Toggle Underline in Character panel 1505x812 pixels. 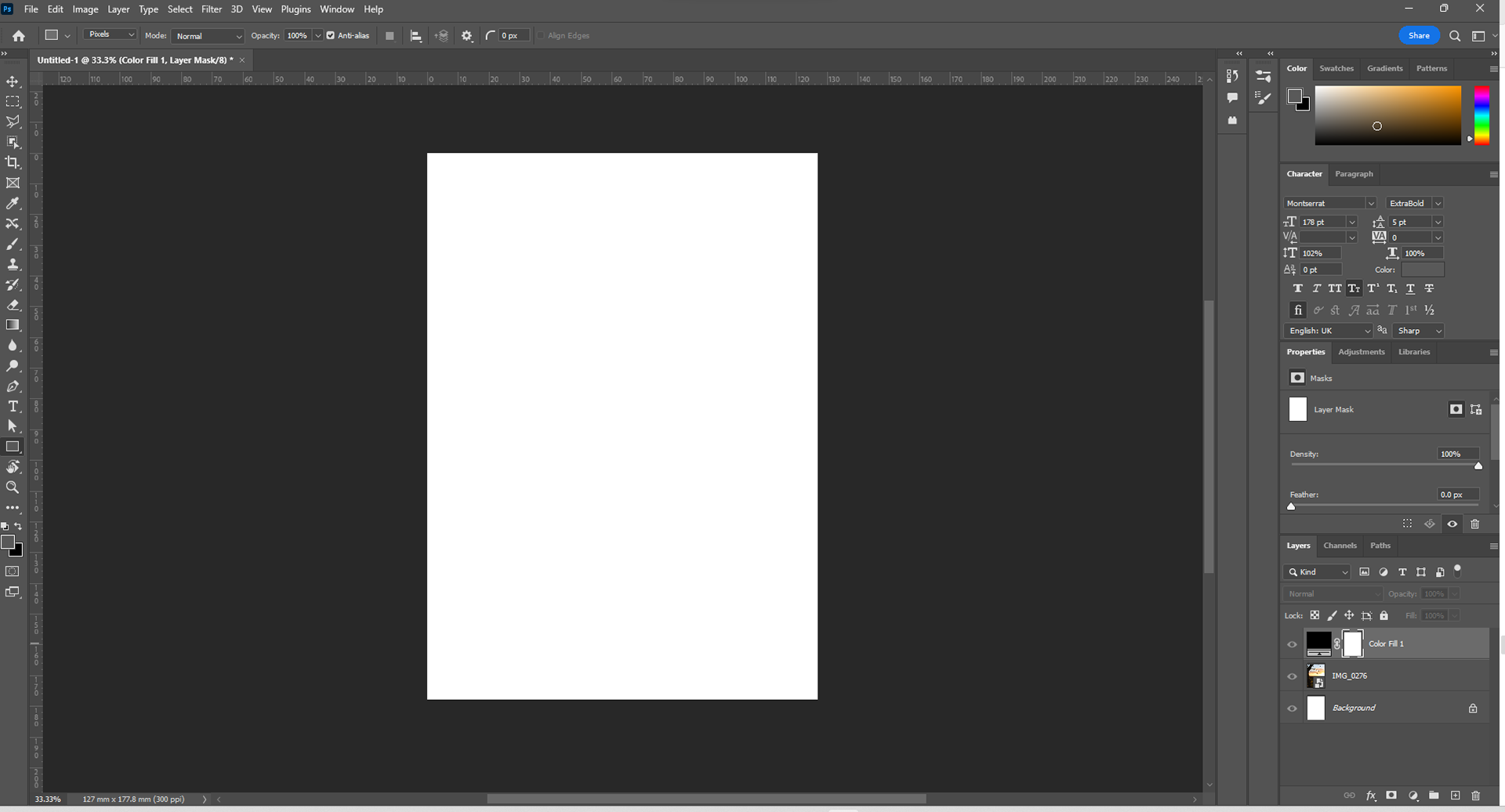click(1410, 288)
